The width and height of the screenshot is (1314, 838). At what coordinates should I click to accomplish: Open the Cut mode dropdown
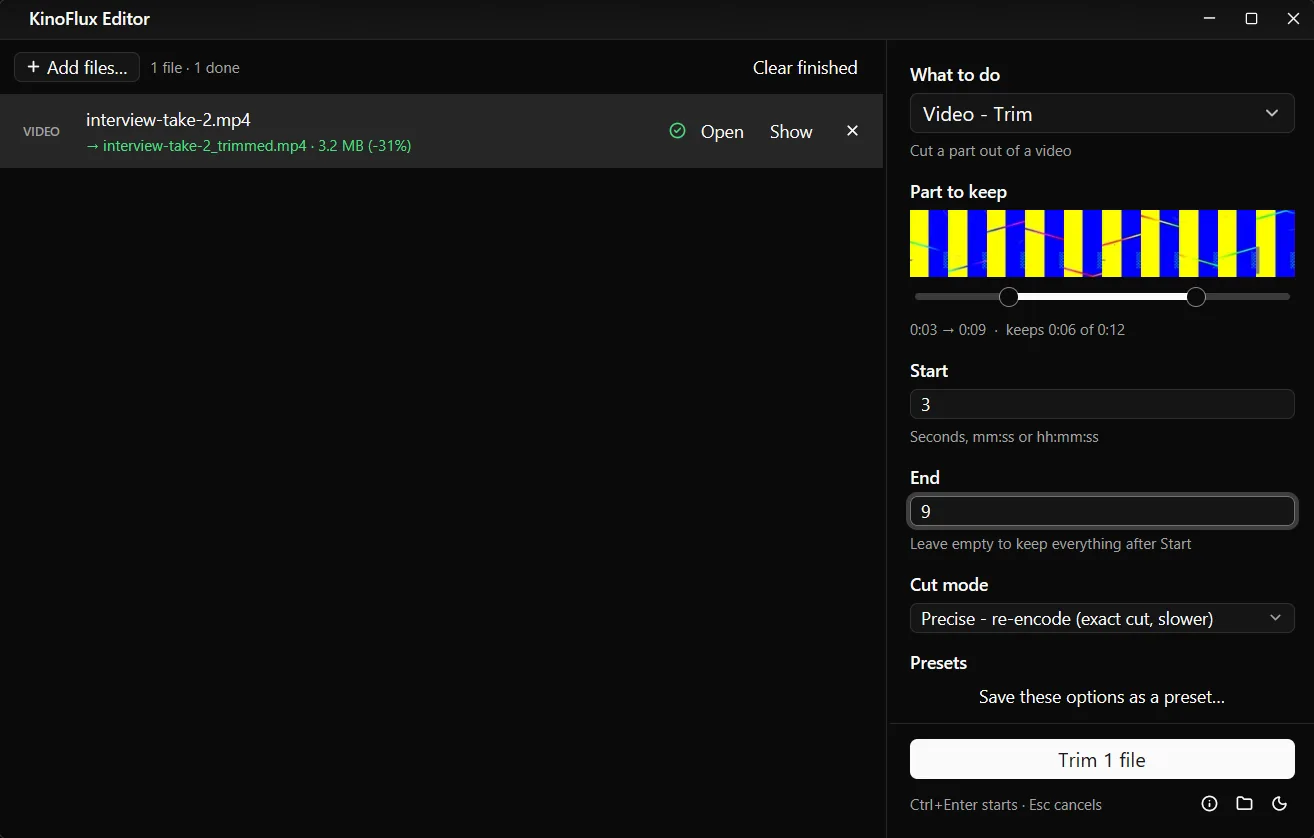1102,618
